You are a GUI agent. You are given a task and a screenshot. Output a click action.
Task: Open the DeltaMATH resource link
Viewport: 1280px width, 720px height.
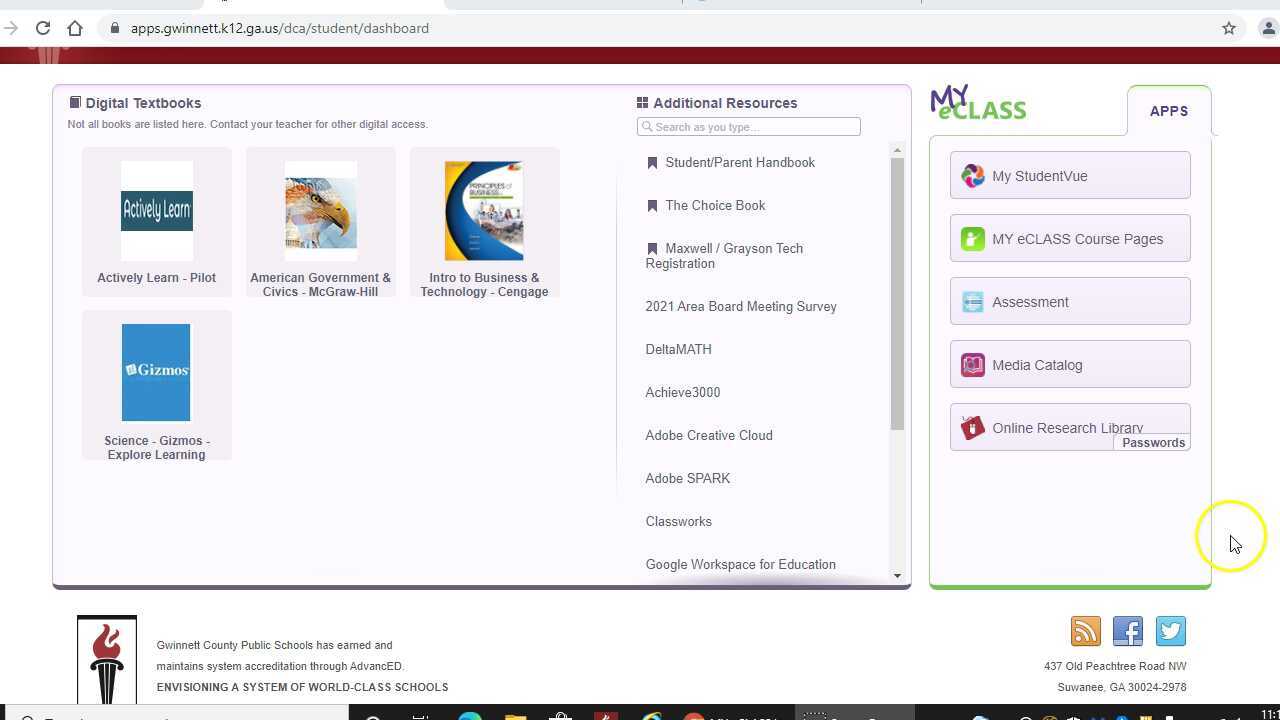(x=678, y=349)
